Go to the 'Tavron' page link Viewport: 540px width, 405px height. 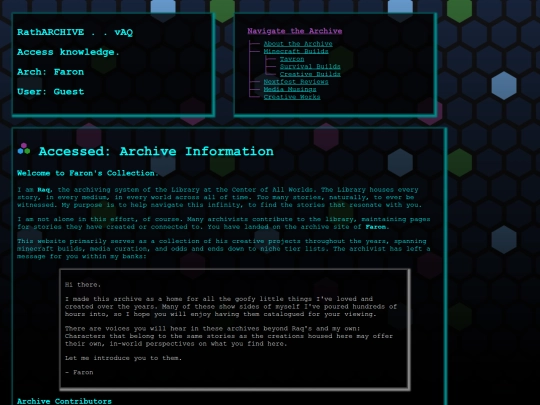(292, 59)
